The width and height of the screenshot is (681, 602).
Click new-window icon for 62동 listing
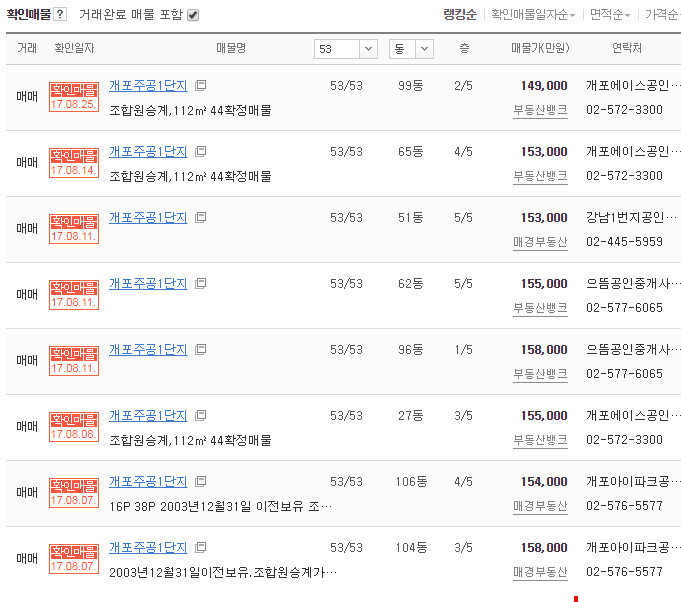click(x=201, y=284)
